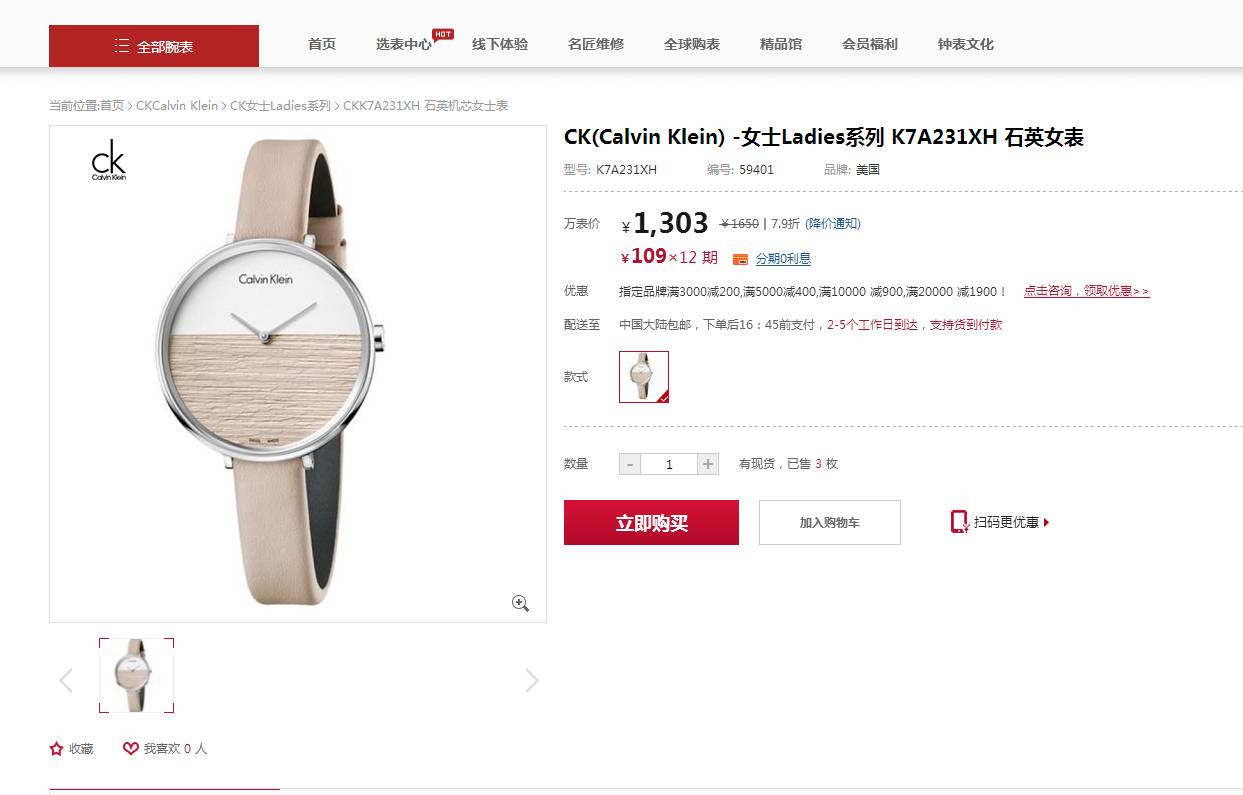Click the quantity input field

click(669, 464)
